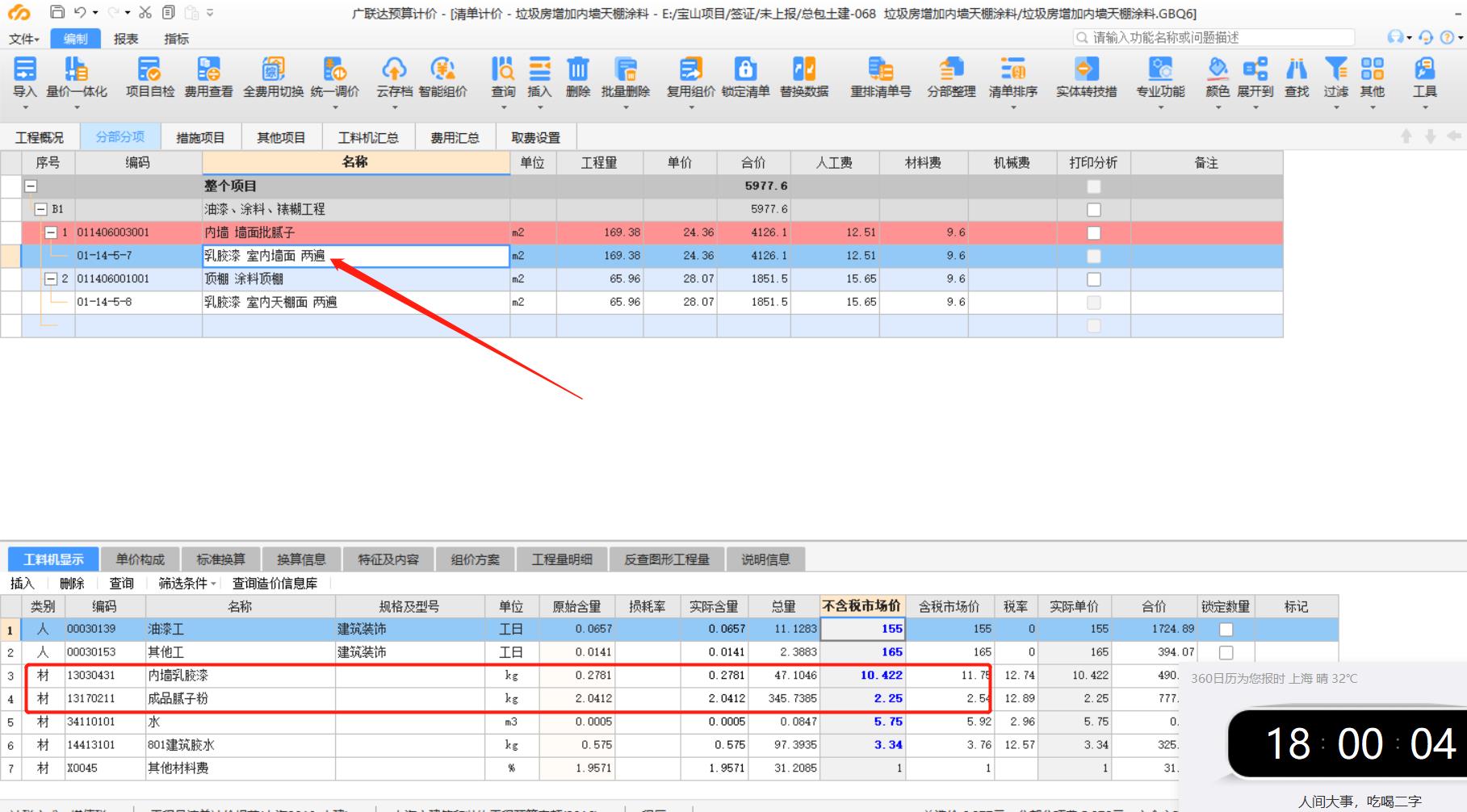The image size is (1467, 812).
Task: Click 全费用切换 icon
Action: (273, 69)
